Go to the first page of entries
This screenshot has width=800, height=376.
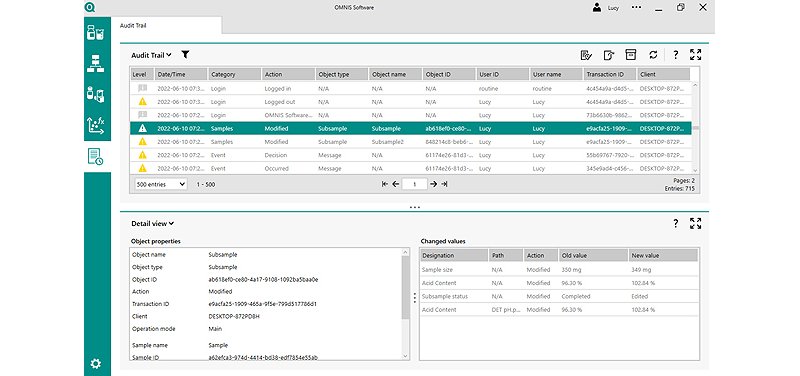click(385, 184)
